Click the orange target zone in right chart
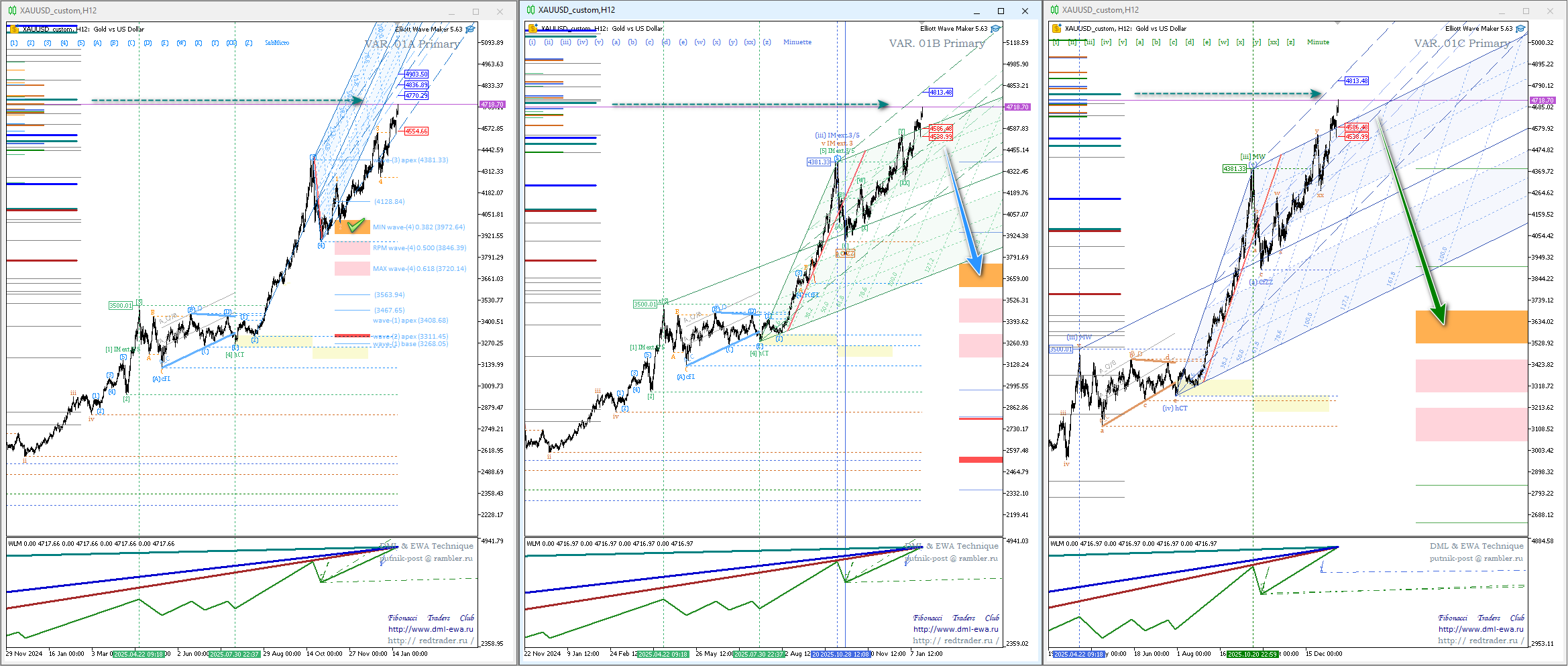This screenshot has height=666, width=1568. pyautogui.click(x=1471, y=327)
